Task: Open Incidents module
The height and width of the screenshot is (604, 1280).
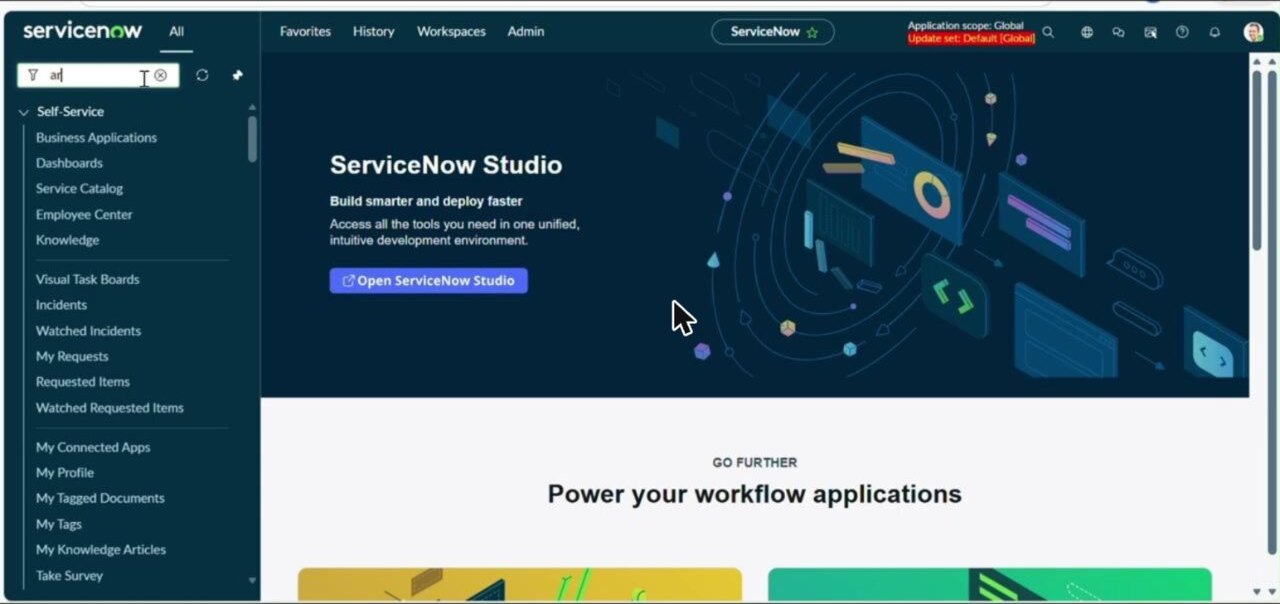Action: tap(61, 305)
